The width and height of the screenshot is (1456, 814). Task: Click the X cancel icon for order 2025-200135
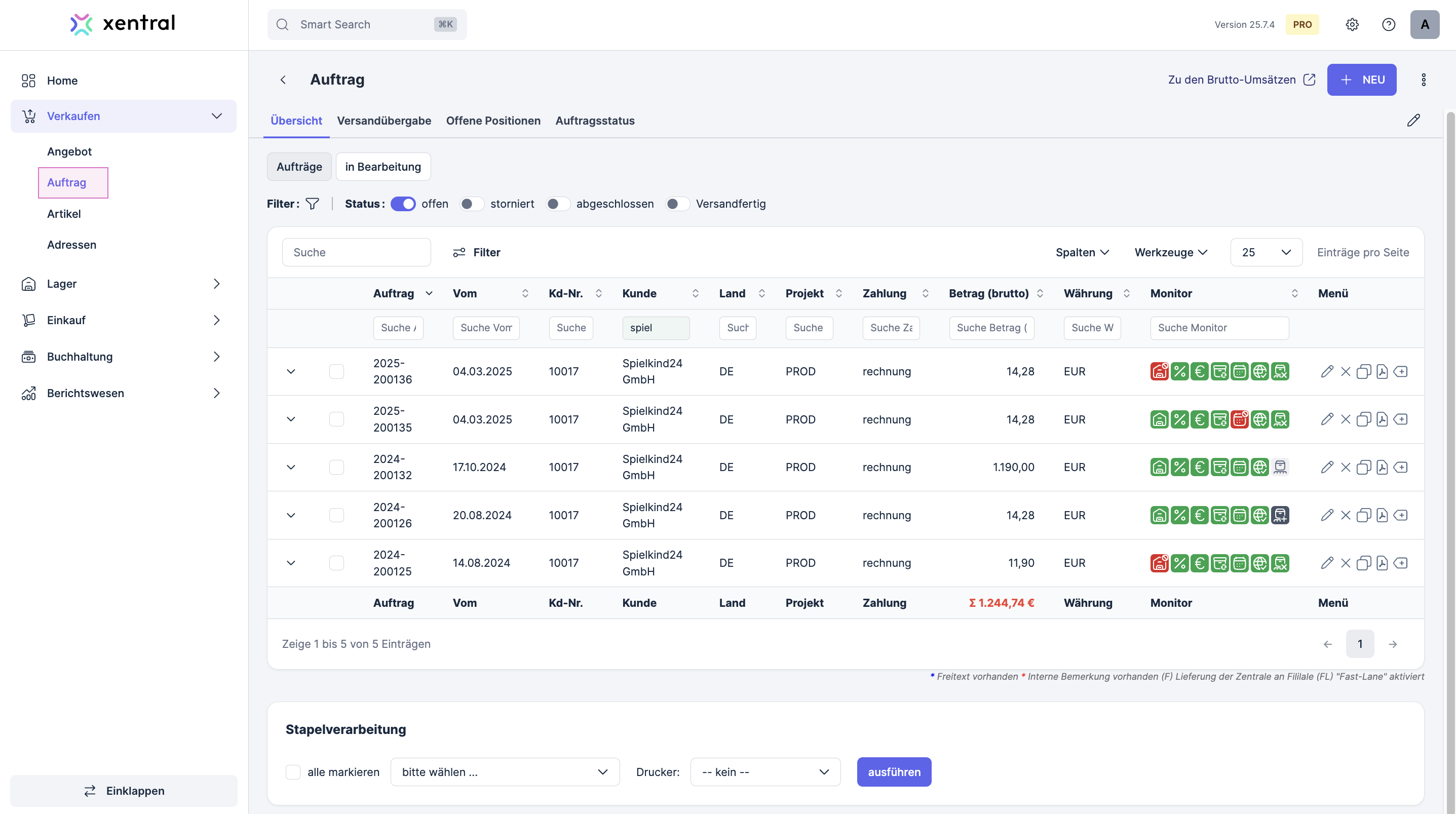pyautogui.click(x=1345, y=419)
